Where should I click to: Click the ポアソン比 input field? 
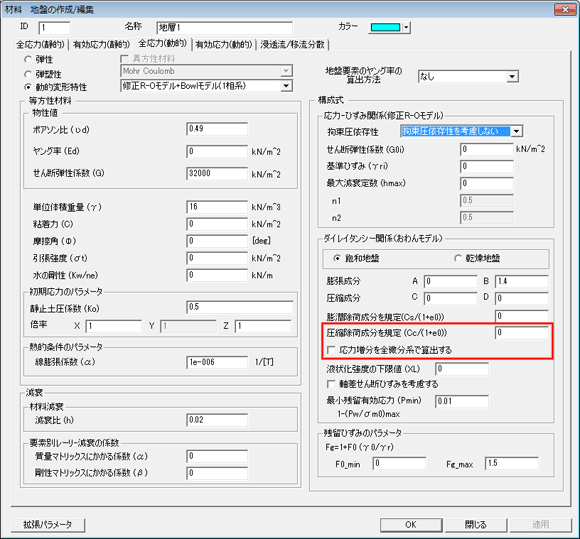pos(217,129)
